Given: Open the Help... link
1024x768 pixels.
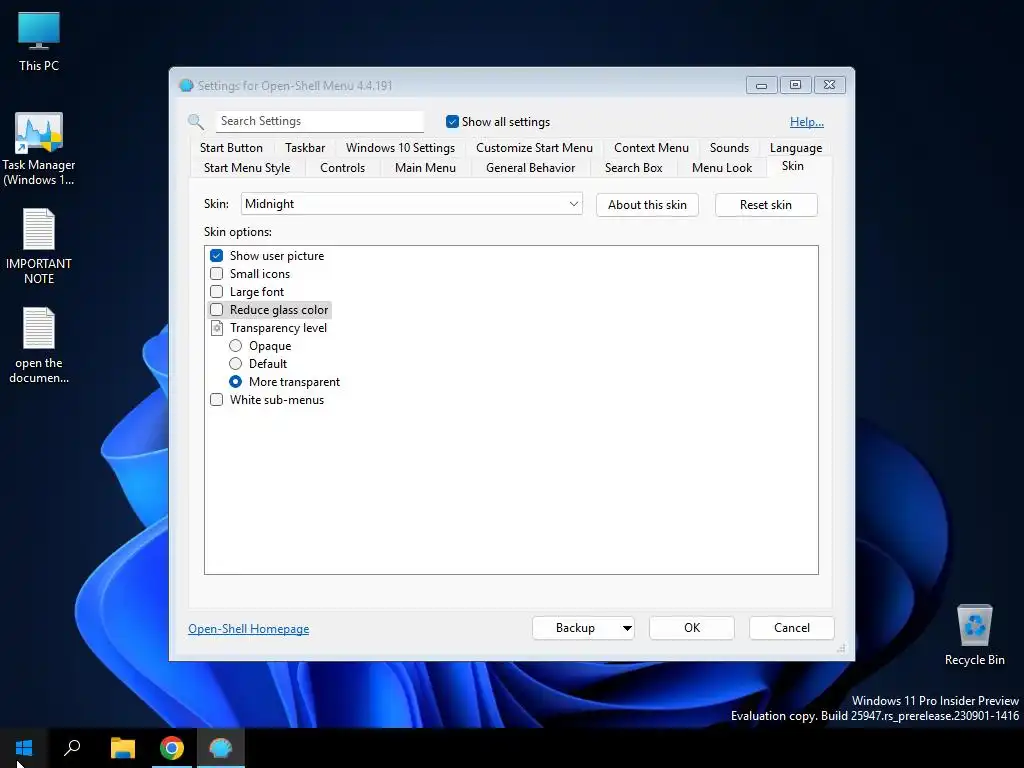Looking at the screenshot, I should (807, 121).
